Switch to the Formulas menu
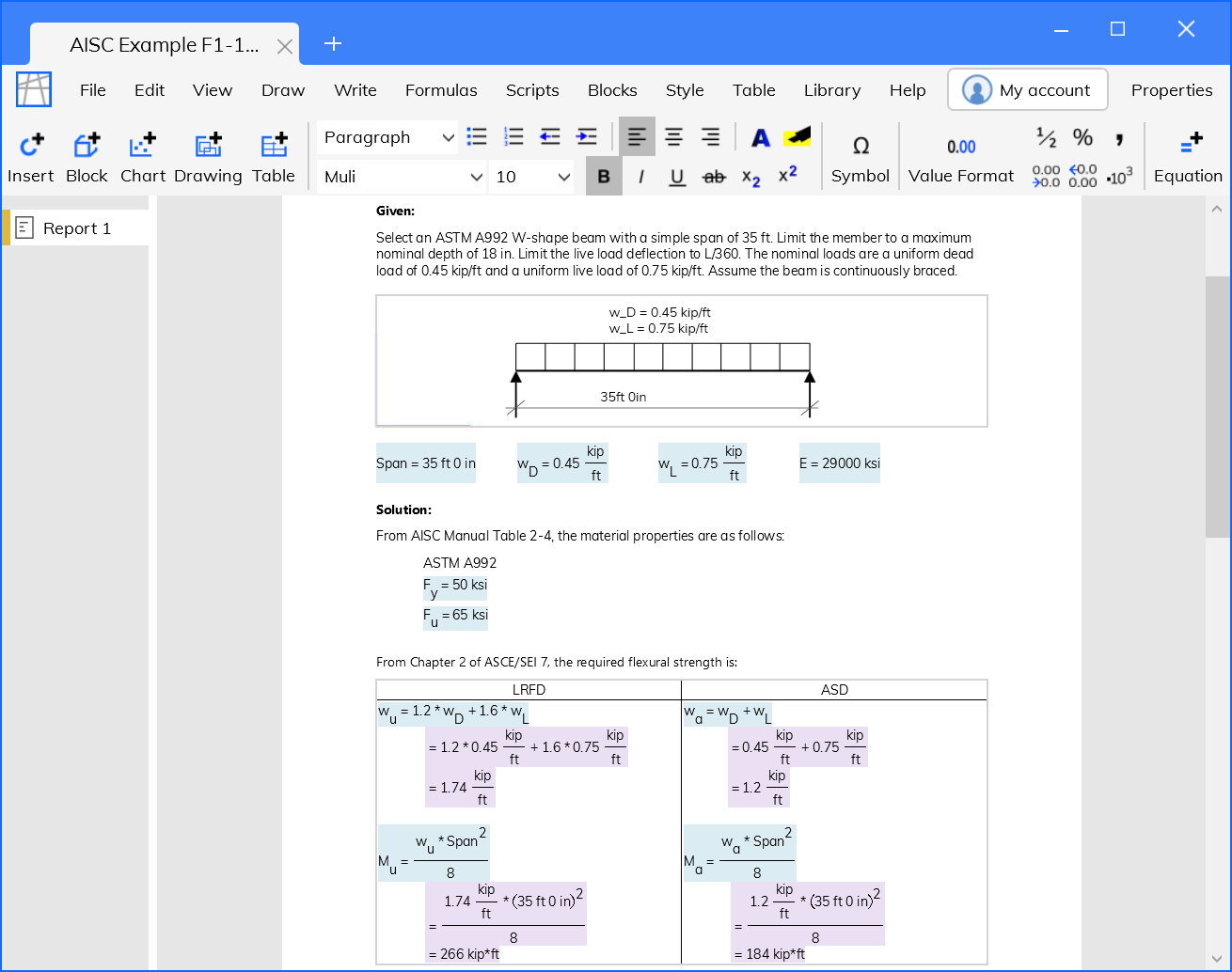The width and height of the screenshot is (1232, 972). point(441,90)
